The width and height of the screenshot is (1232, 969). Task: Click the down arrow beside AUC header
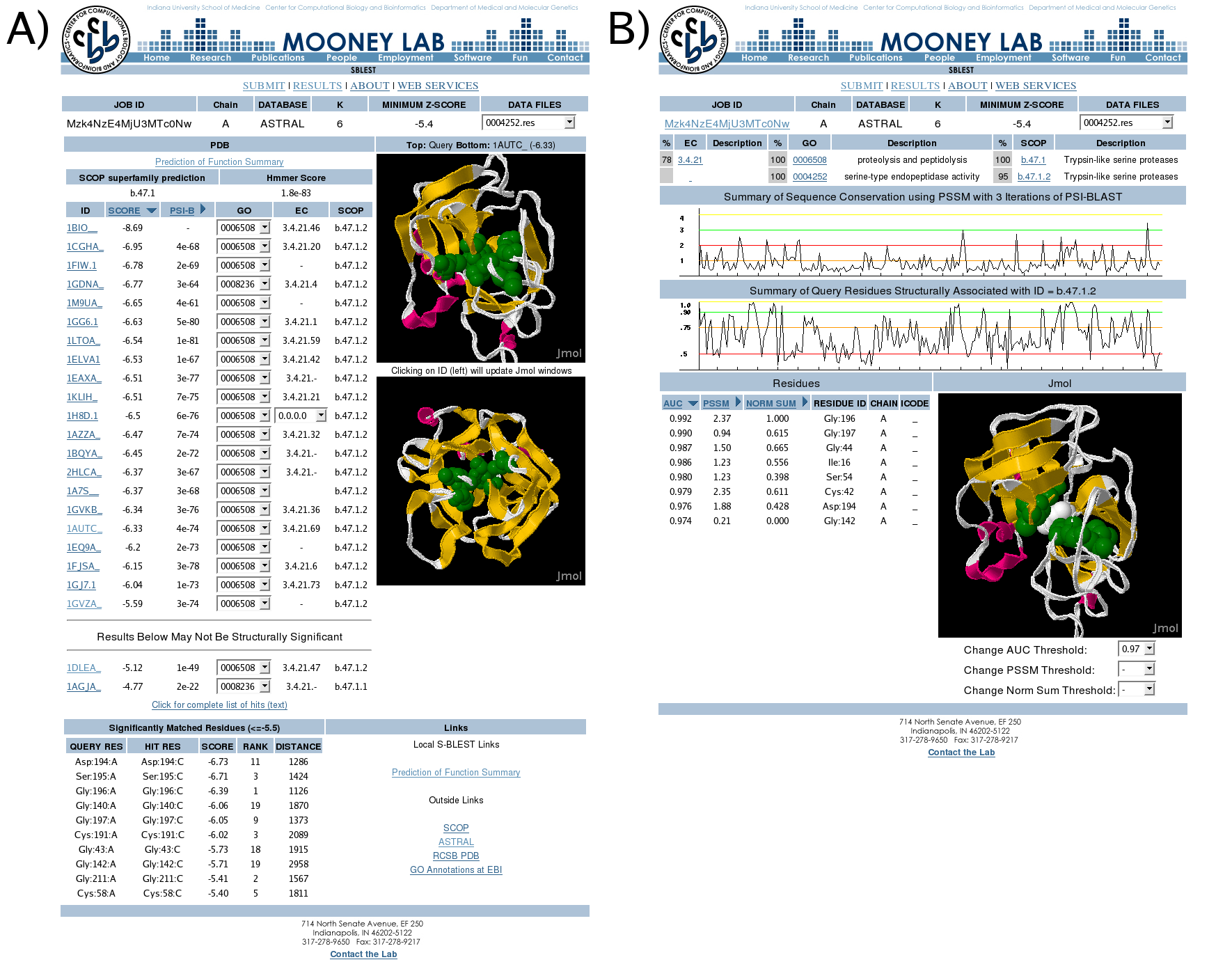point(693,403)
